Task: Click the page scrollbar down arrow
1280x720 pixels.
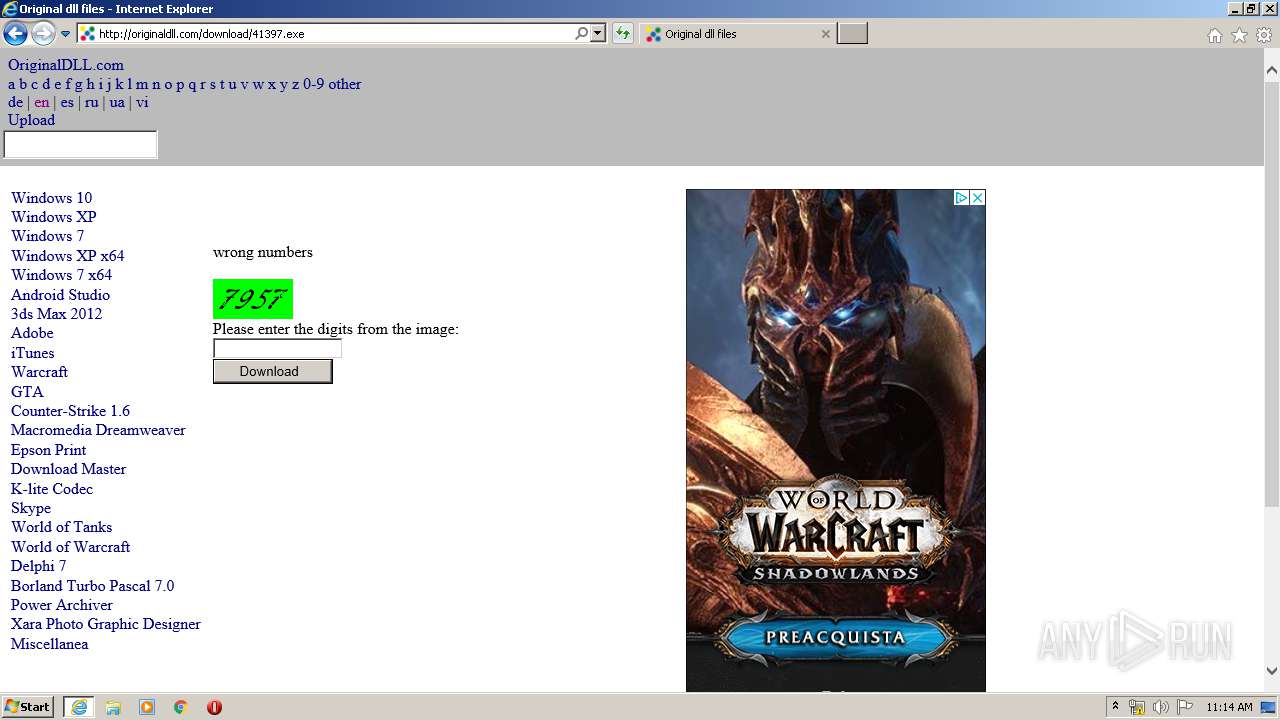Action: tap(1272, 671)
